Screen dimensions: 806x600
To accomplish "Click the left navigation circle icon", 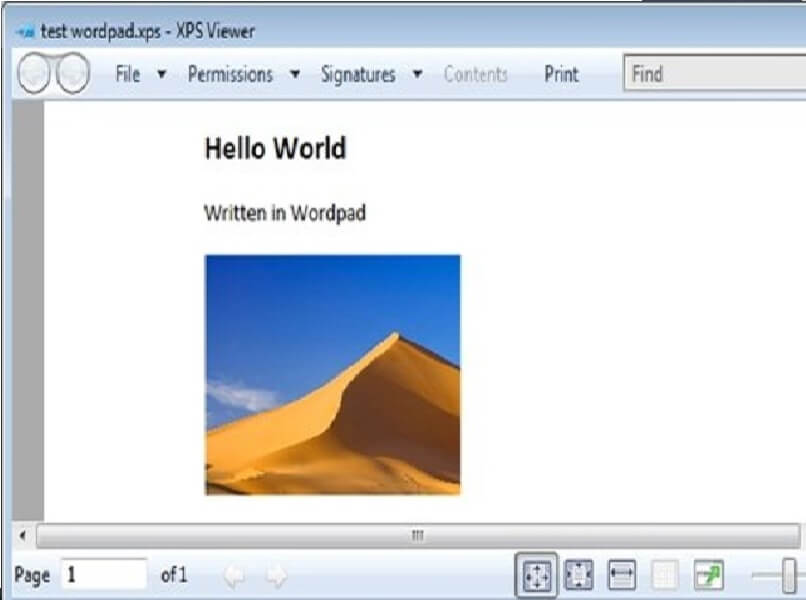I will 34,73.
